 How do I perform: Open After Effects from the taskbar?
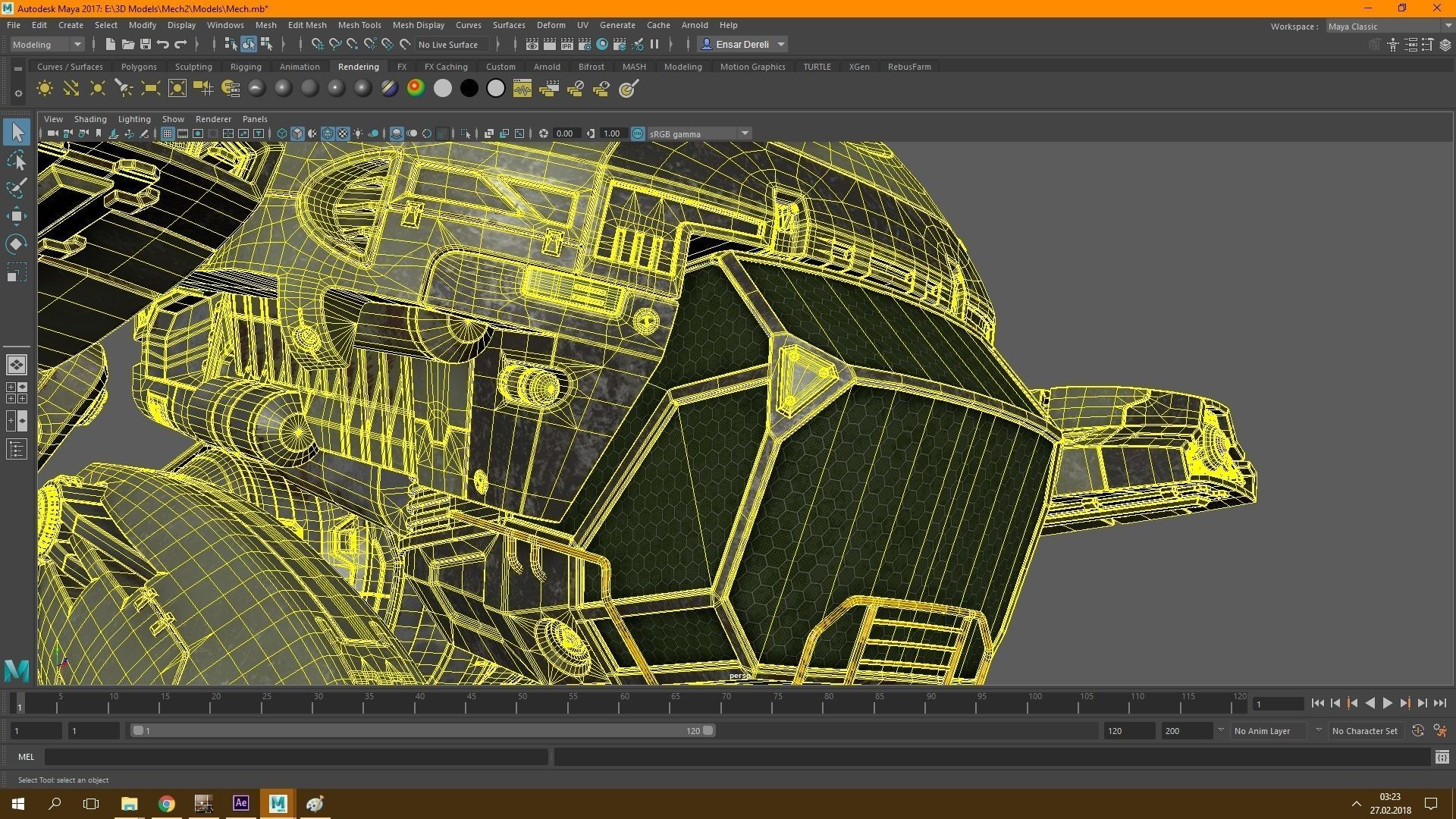pyautogui.click(x=241, y=803)
